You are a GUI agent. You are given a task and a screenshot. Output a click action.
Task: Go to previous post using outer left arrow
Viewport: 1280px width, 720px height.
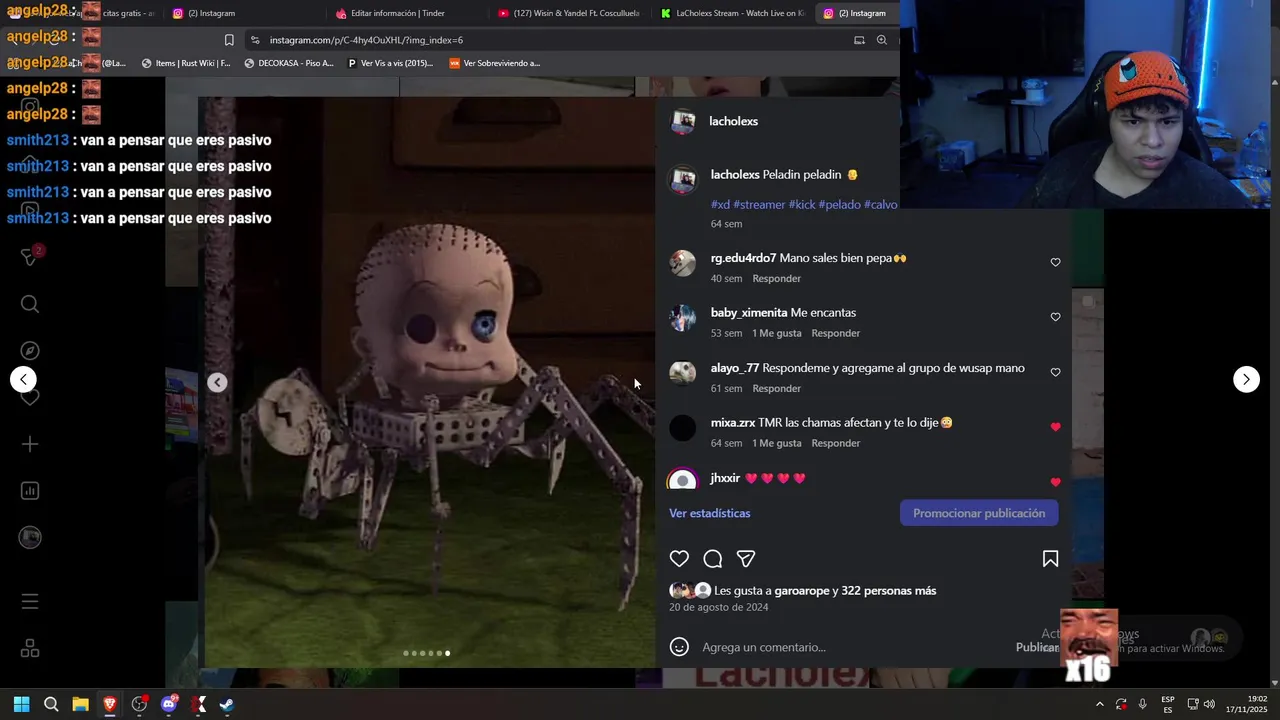pos(23,379)
